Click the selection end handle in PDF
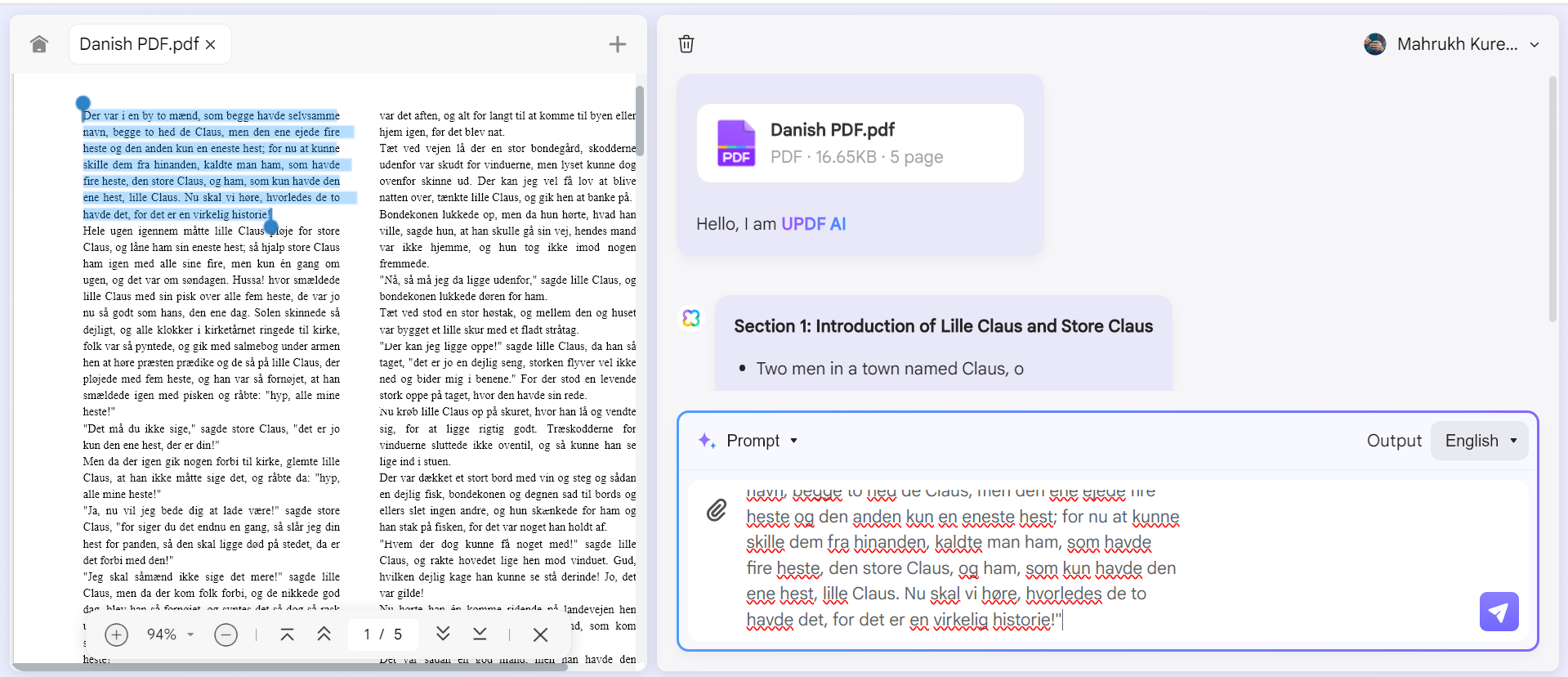This screenshot has height=677, width=1568. (271, 226)
